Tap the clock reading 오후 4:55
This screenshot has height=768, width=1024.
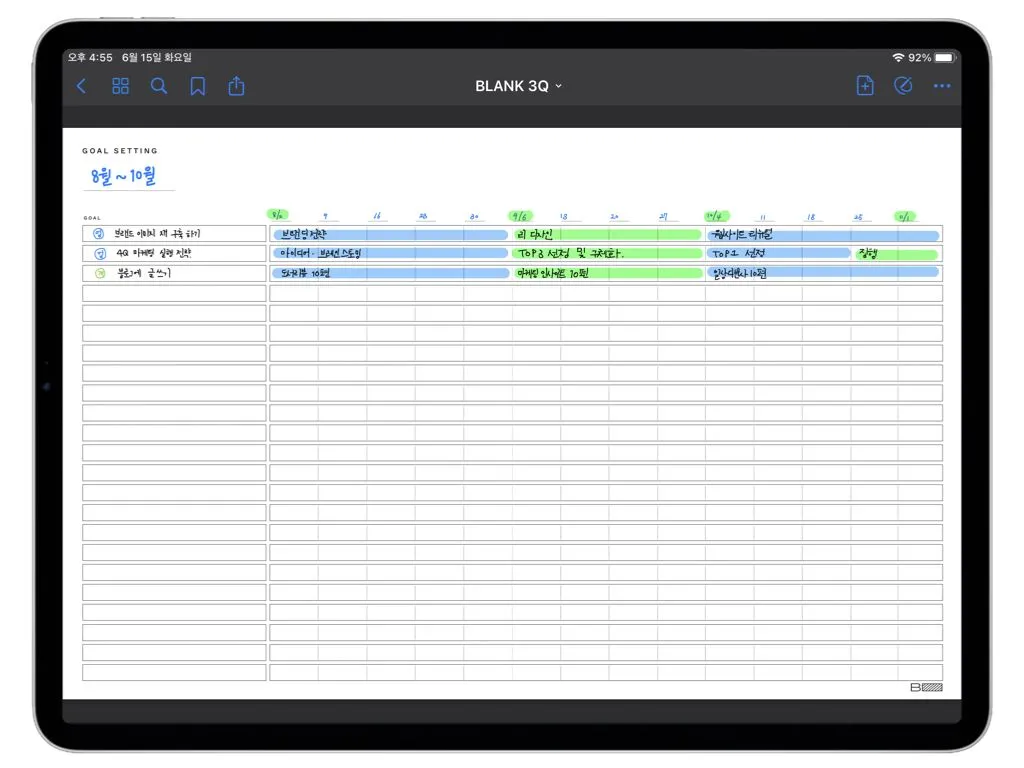[x=90, y=57]
